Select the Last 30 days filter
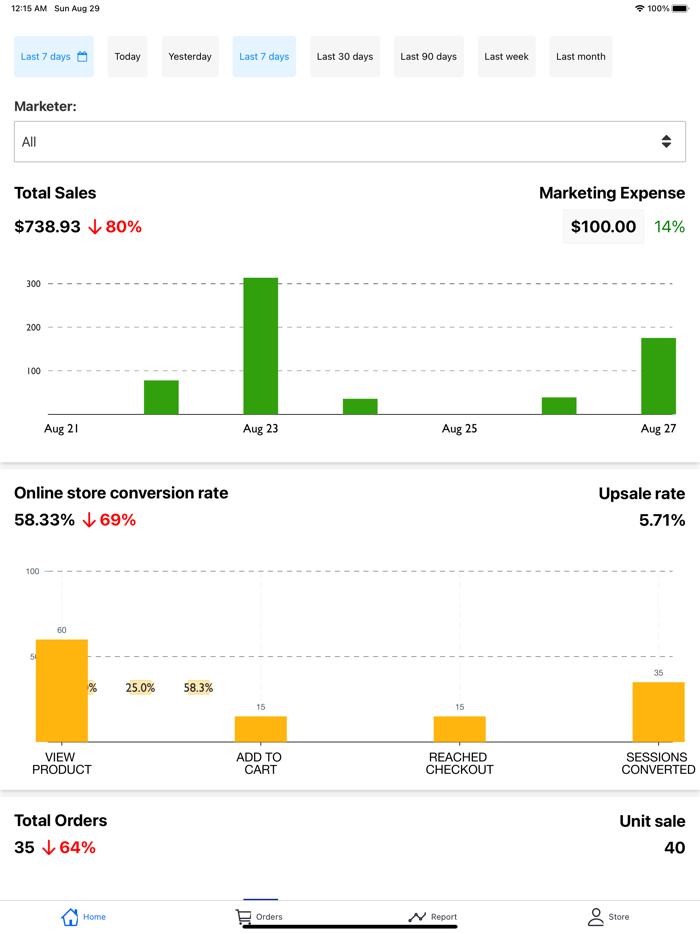 coord(345,57)
